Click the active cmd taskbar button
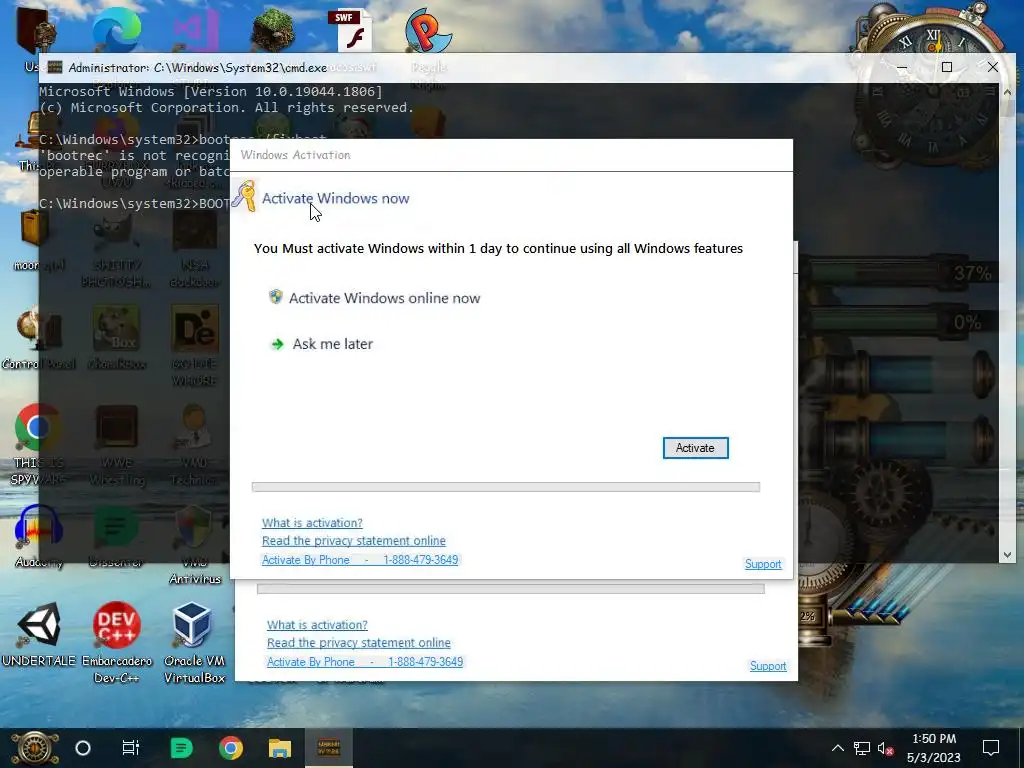This screenshot has height=768, width=1024. (x=328, y=748)
